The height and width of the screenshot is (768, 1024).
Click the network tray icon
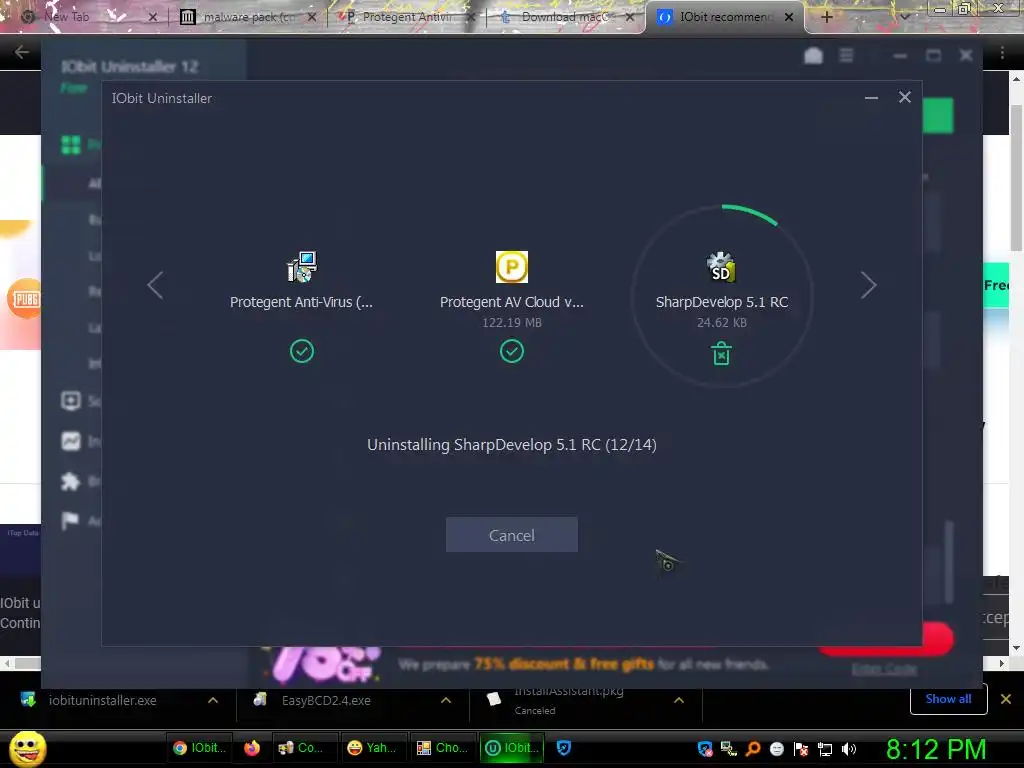825,749
